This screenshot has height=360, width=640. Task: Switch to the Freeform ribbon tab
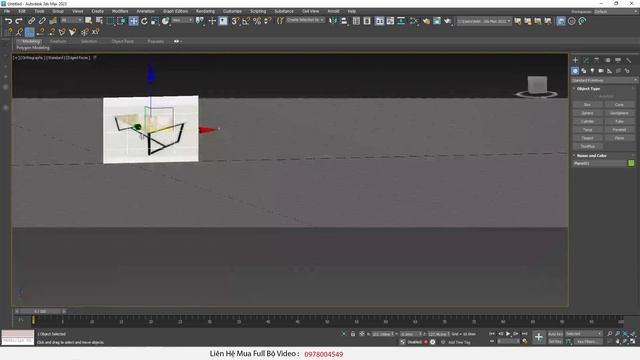click(x=58, y=41)
